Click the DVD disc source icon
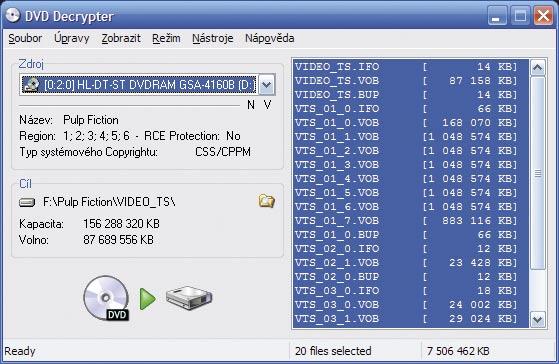The height and width of the screenshot is (364, 559). (x=106, y=298)
